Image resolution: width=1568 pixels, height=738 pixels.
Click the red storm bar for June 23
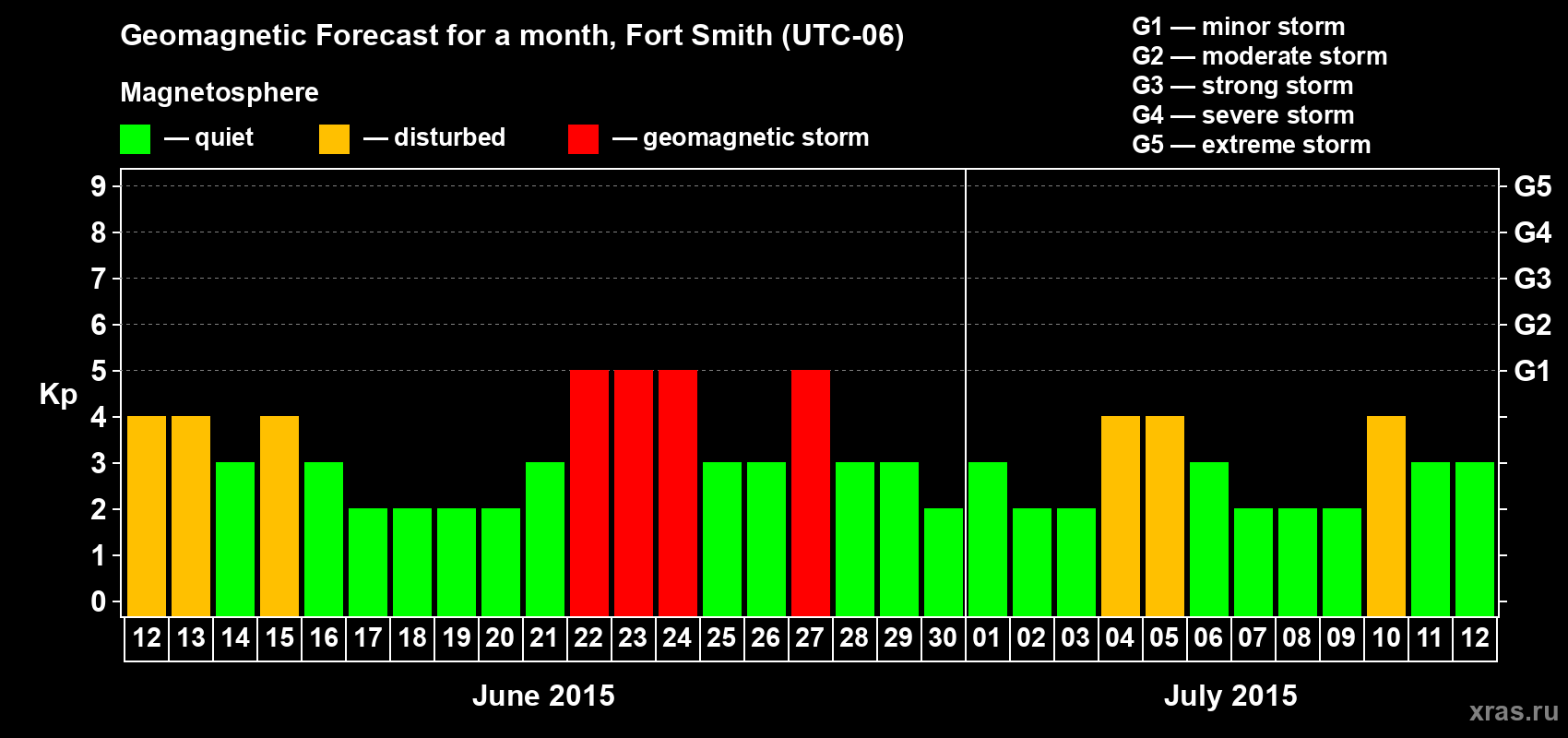pos(634,494)
